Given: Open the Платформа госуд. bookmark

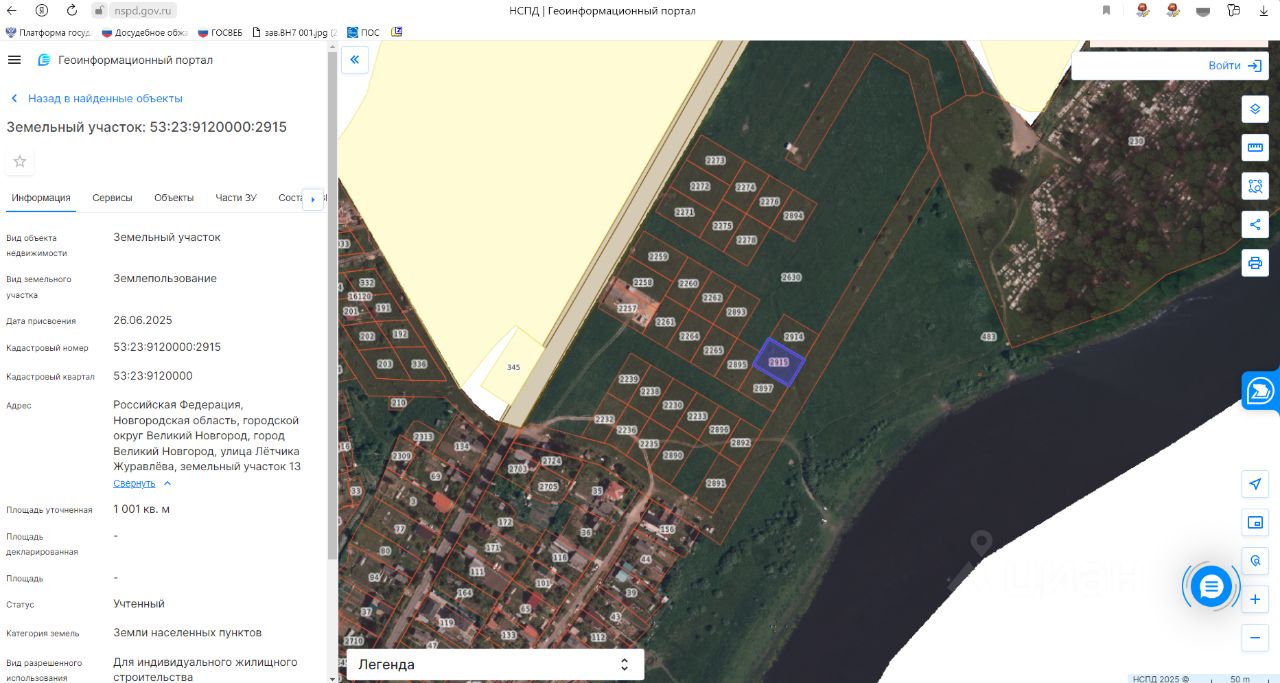Looking at the screenshot, I should pyautogui.click(x=48, y=32).
